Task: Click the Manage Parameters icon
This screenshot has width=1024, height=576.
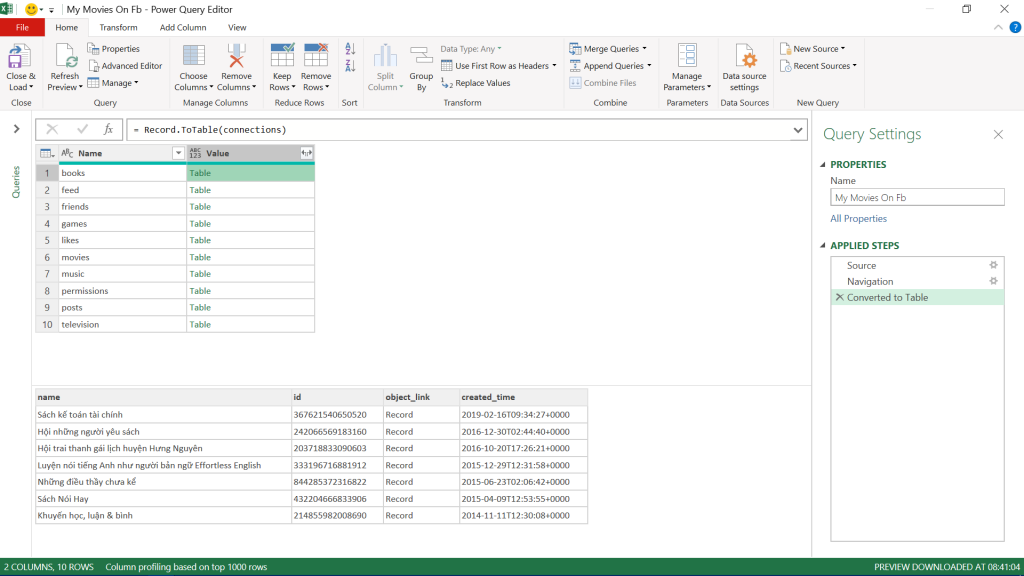Action: tap(686, 57)
